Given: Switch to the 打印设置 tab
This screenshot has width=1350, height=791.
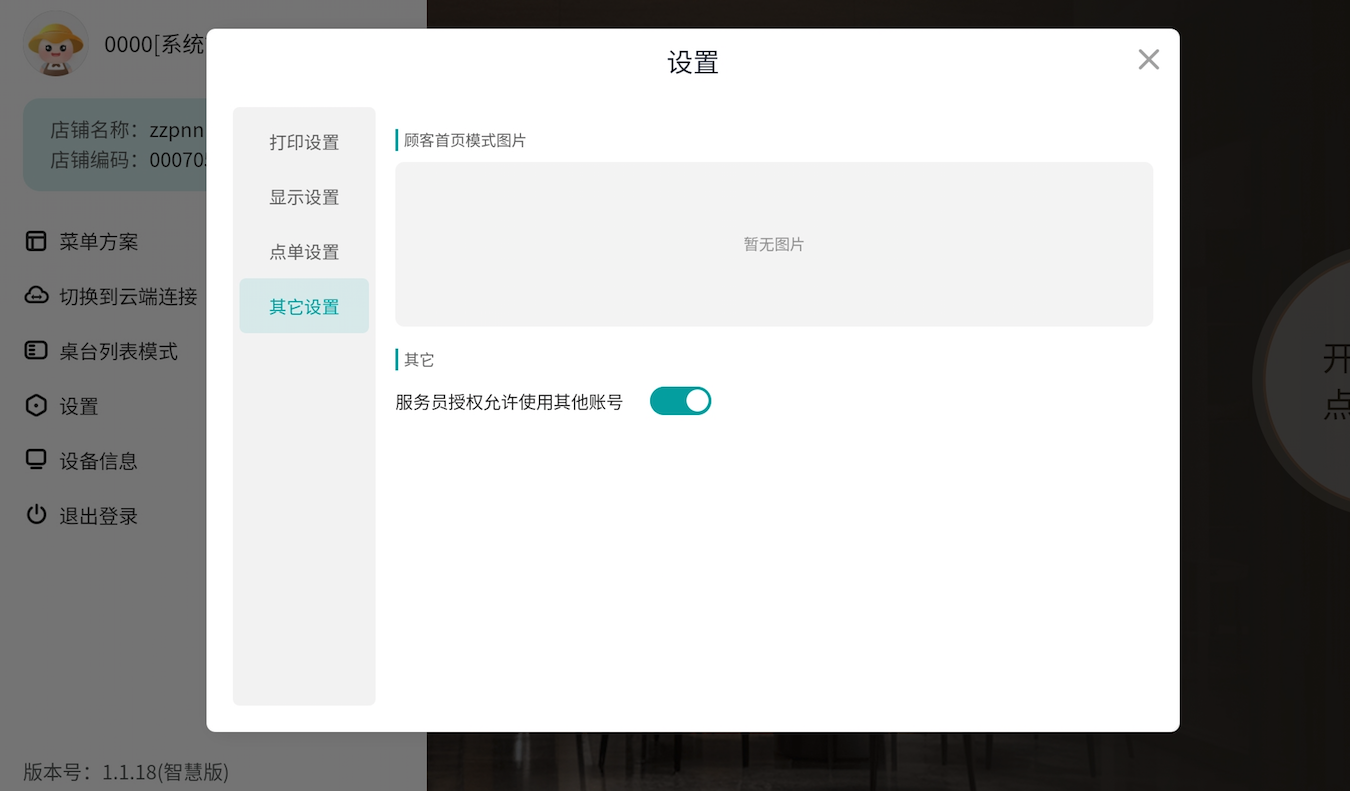Looking at the screenshot, I should click(x=304, y=142).
